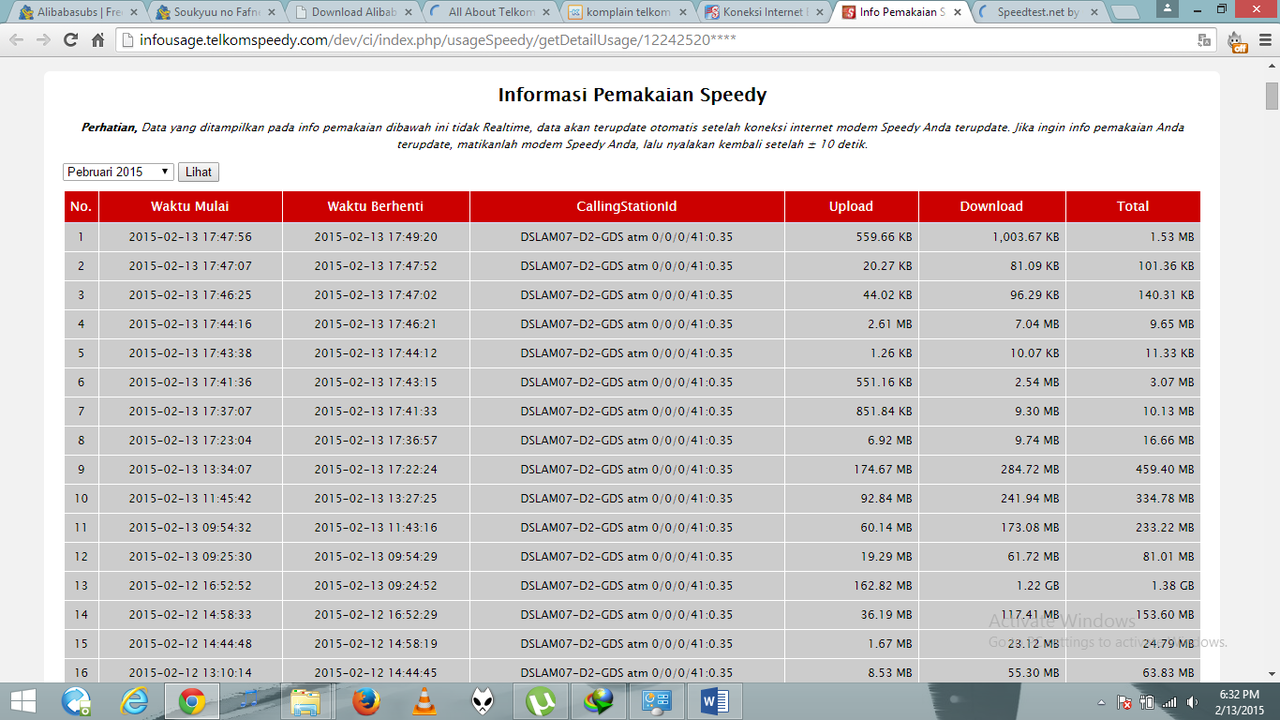
Task: Click the page scrollbar thumb
Action: click(x=1271, y=96)
